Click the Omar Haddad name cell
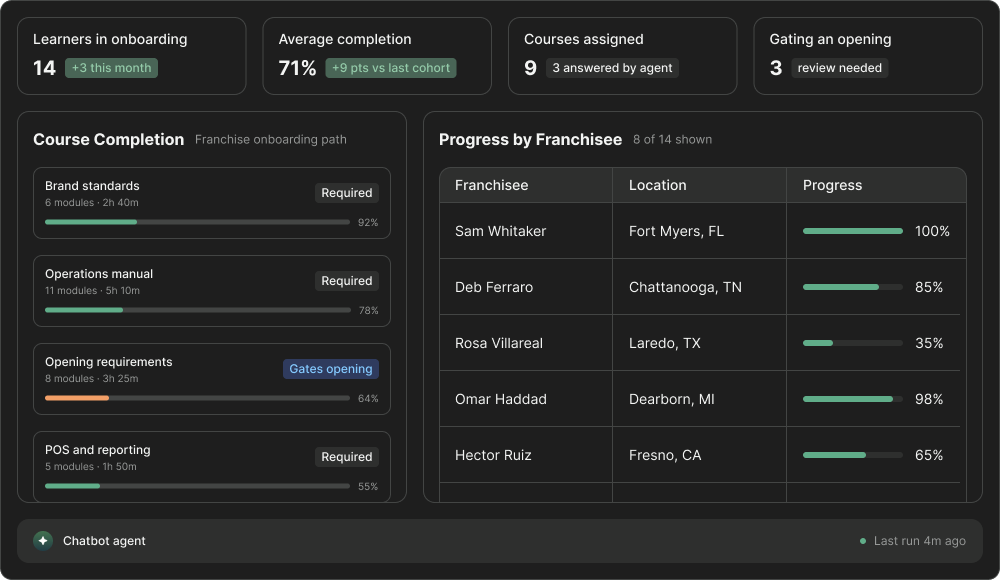Image resolution: width=1000 pixels, height=580 pixels. point(526,399)
